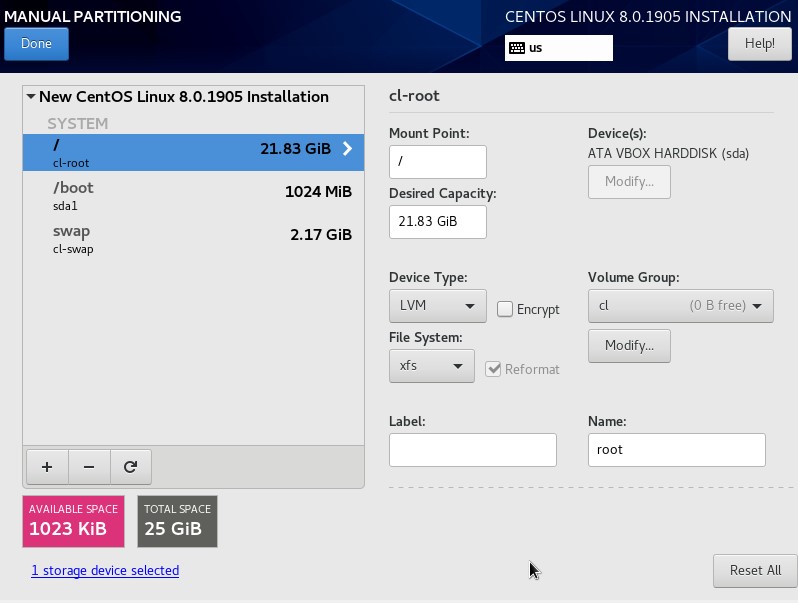
Task: Click the Label input field
Action: coord(473,450)
